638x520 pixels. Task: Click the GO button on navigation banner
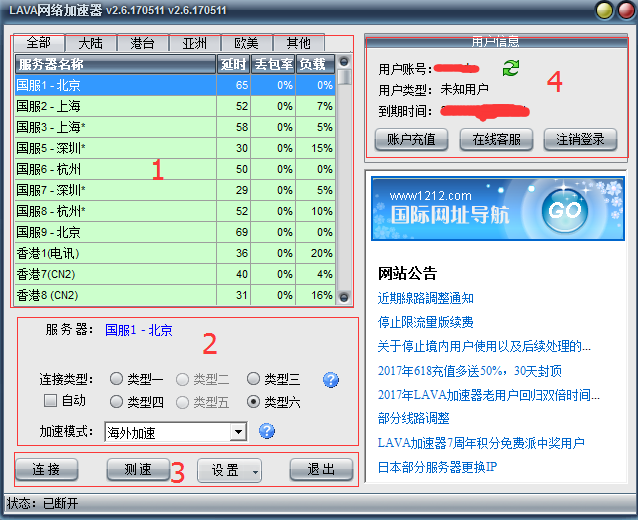(565, 210)
